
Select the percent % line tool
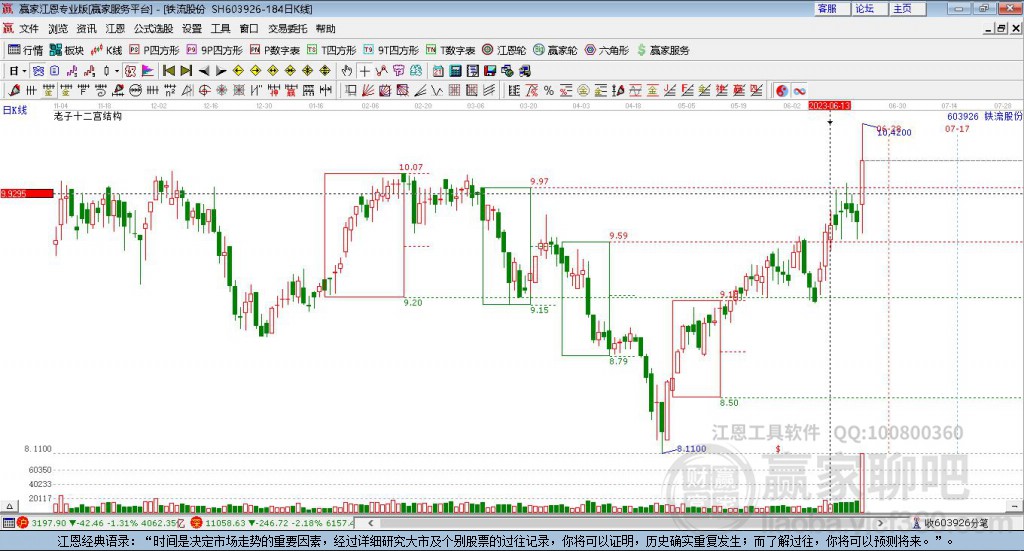549,91
